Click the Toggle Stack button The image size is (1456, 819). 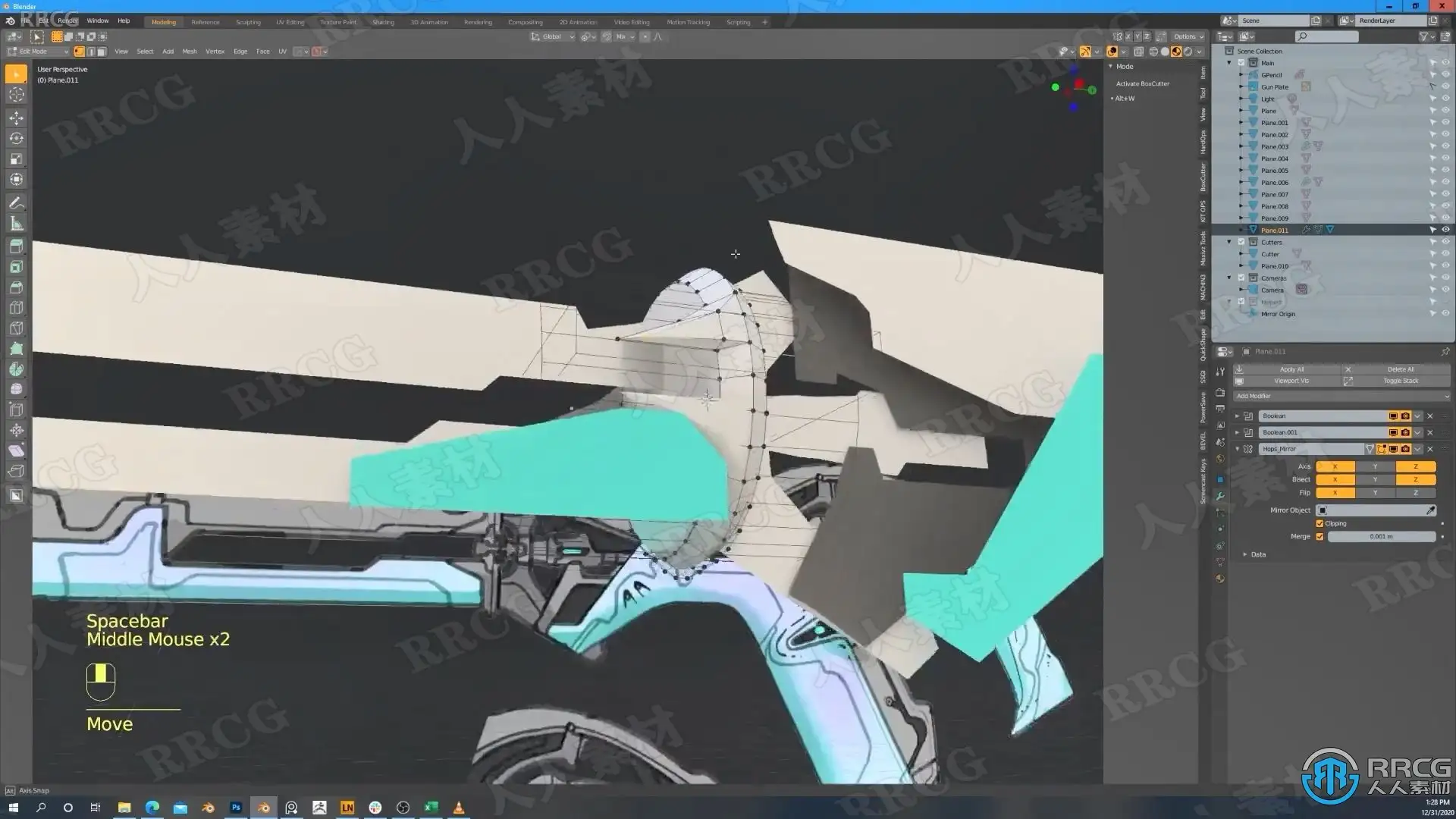pos(1400,381)
